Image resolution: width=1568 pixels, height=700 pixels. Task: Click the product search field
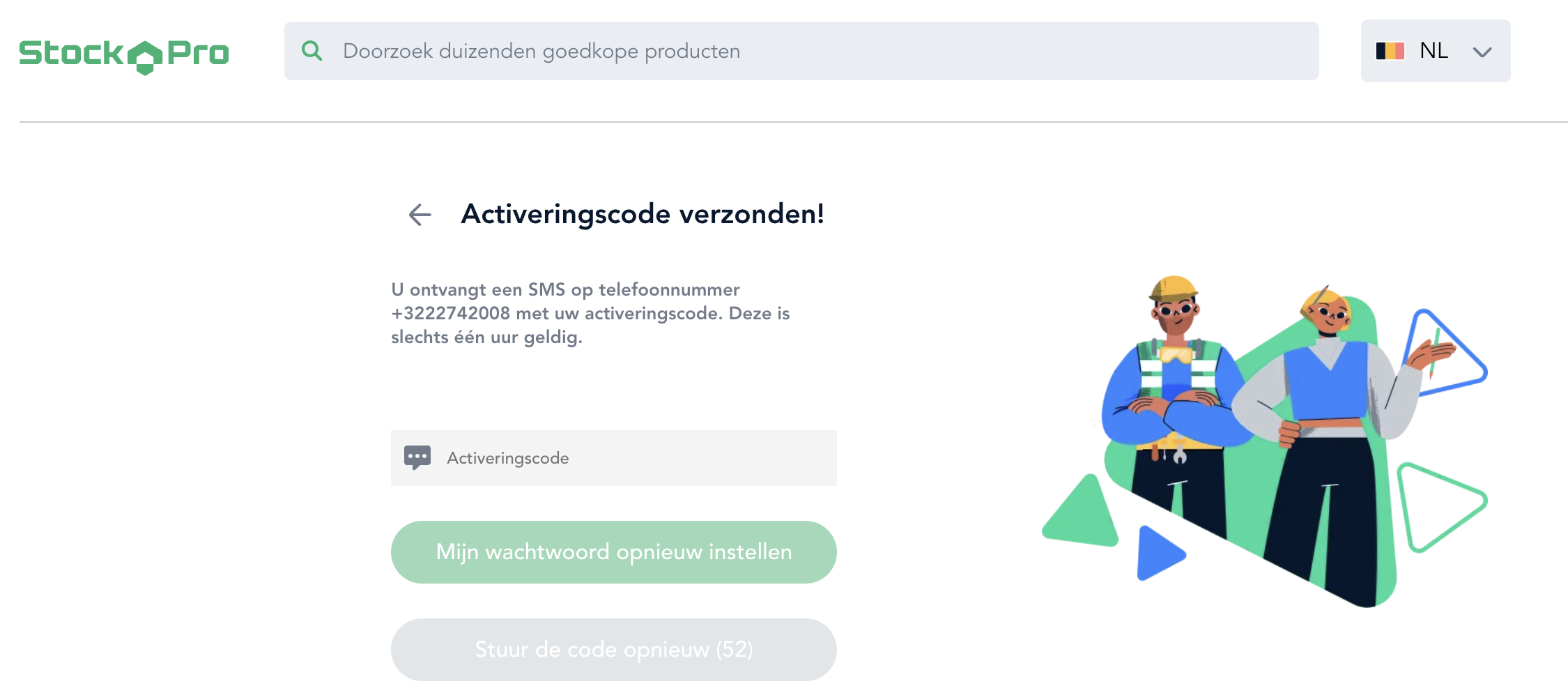pos(801,51)
